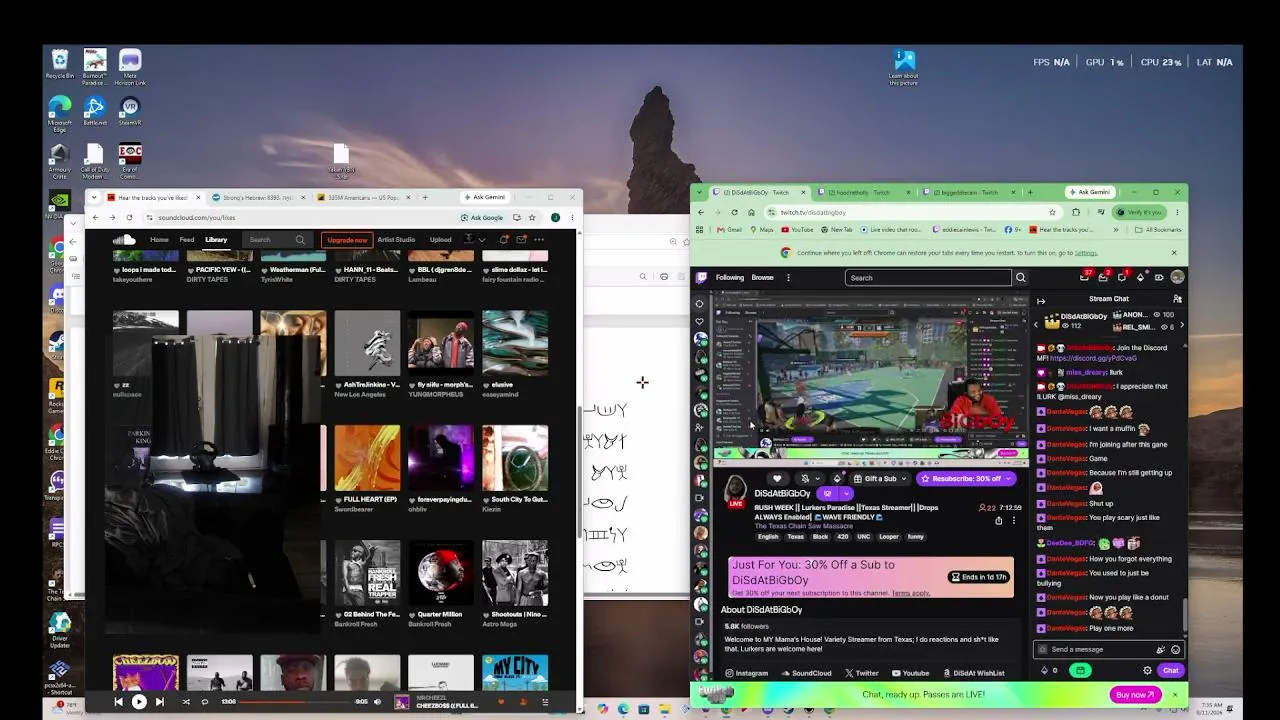The height and width of the screenshot is (720, 1280).
Task: Open Twitch Browse nav item
Action: pos(762,278)
